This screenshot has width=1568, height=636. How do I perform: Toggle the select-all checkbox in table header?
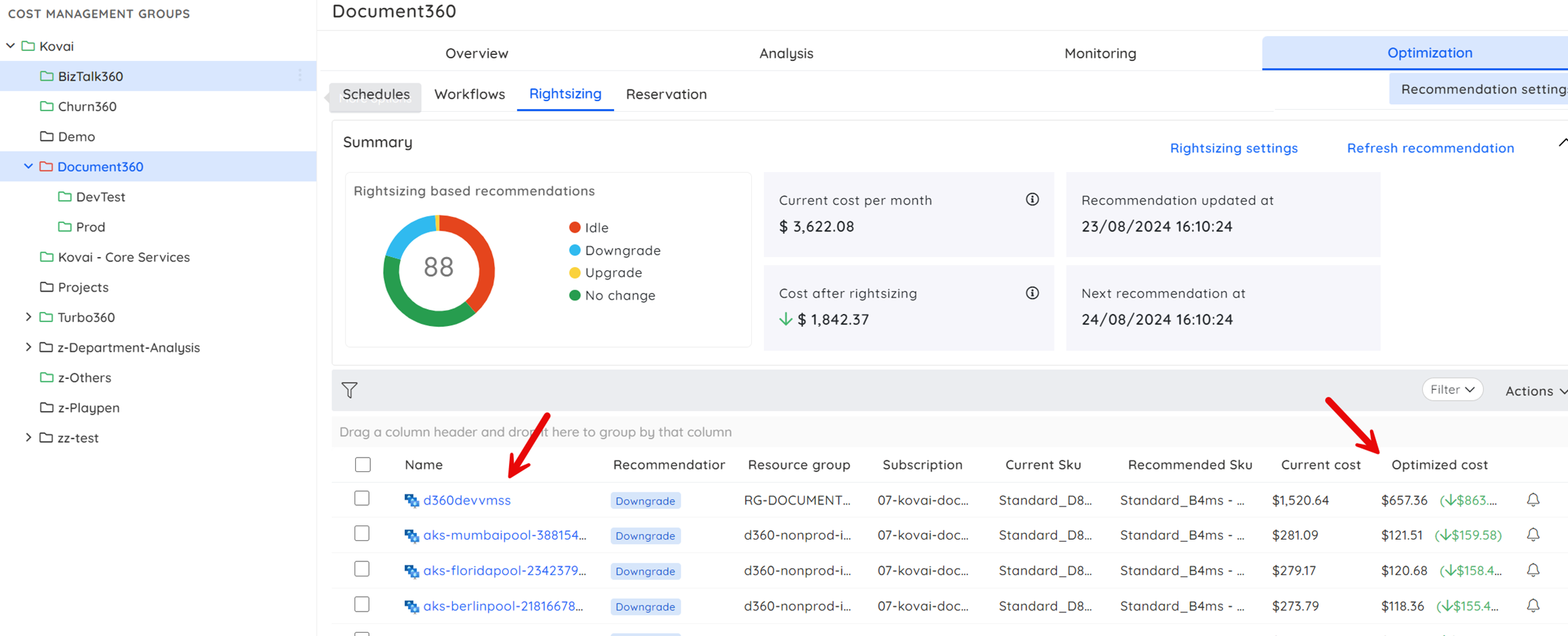coord(363,464)
